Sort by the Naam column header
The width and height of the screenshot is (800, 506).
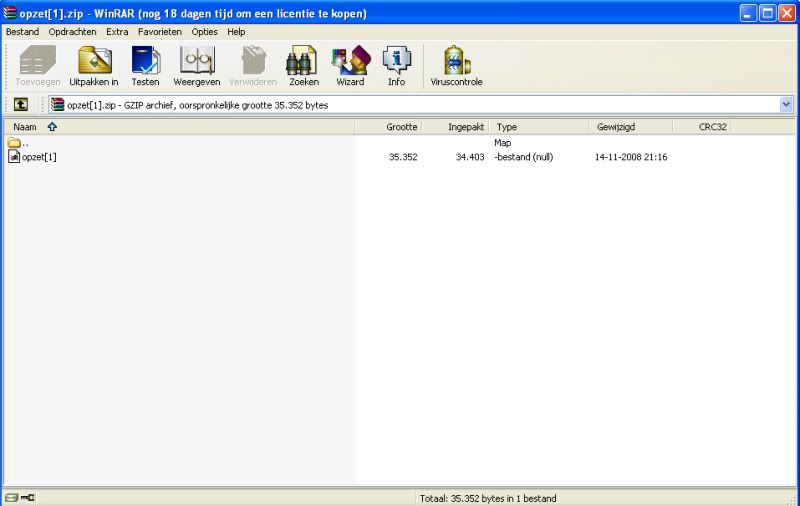179,127
